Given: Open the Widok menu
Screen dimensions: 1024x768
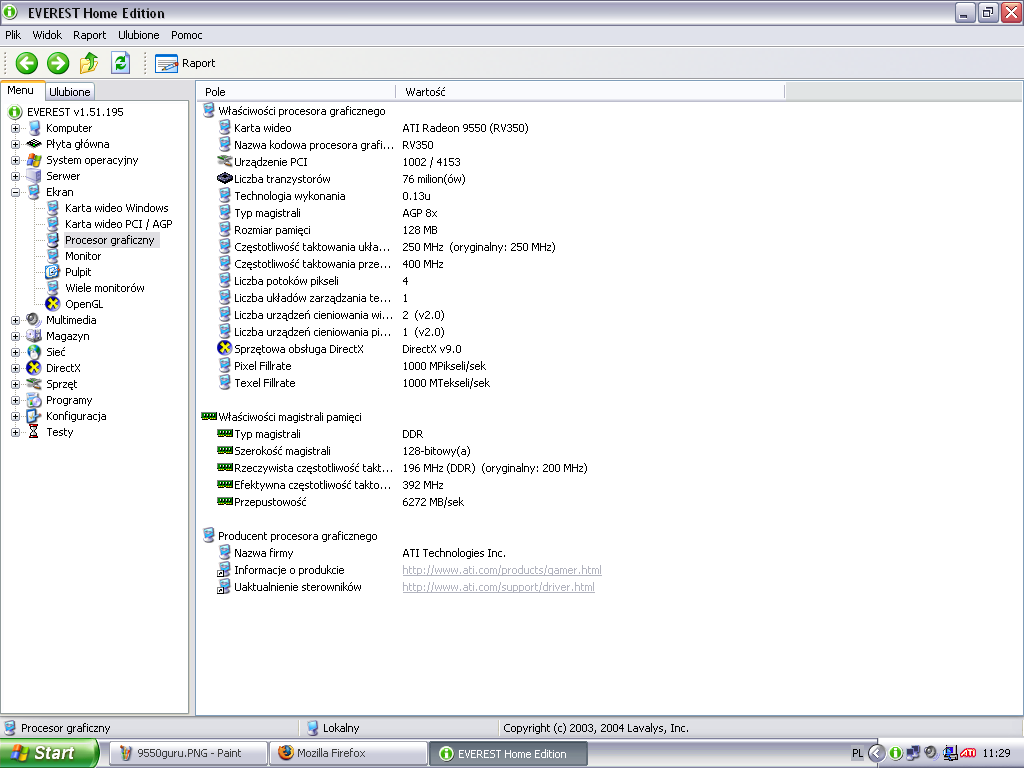Looking at the screenshot, I should (x=47, y=35).
